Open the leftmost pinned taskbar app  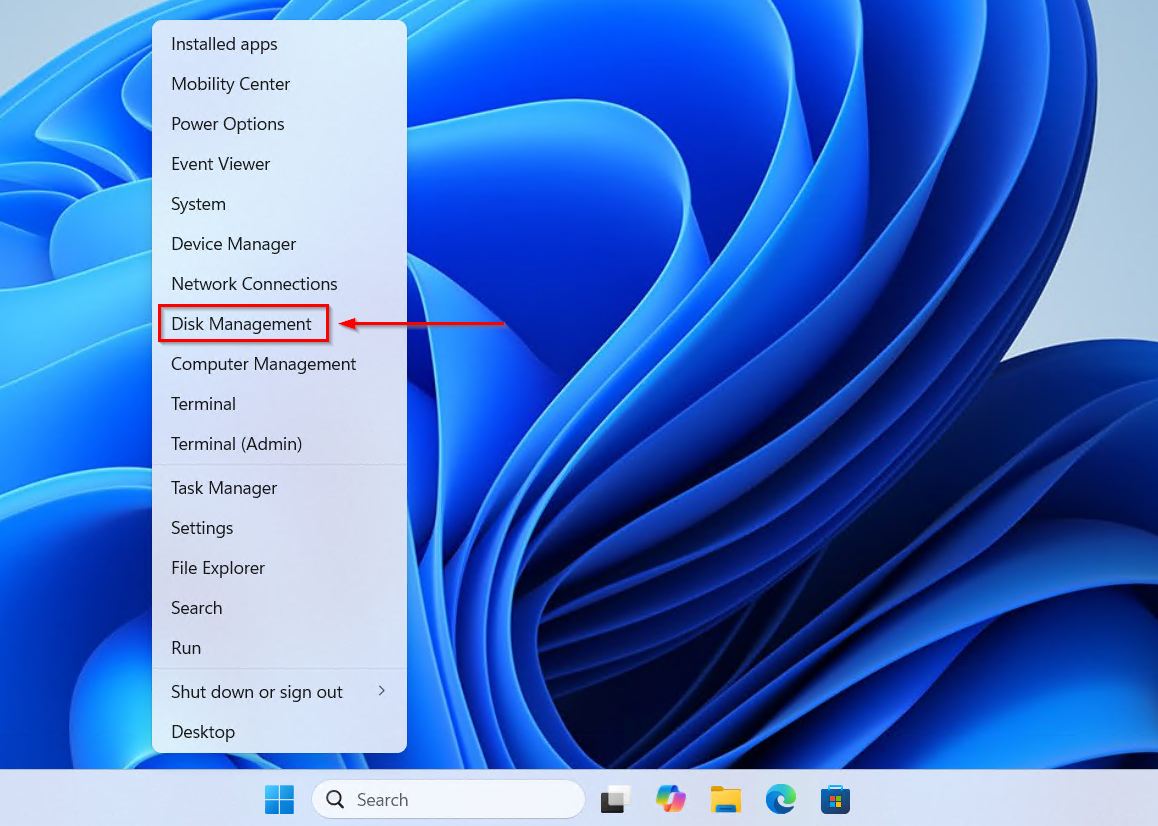pos(614,799)
